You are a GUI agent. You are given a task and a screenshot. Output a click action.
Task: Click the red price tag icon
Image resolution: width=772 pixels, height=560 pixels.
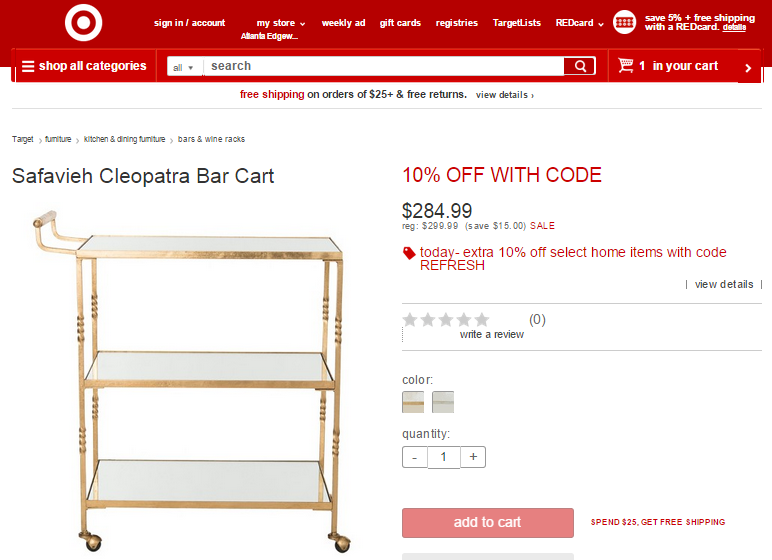[409, 253]
